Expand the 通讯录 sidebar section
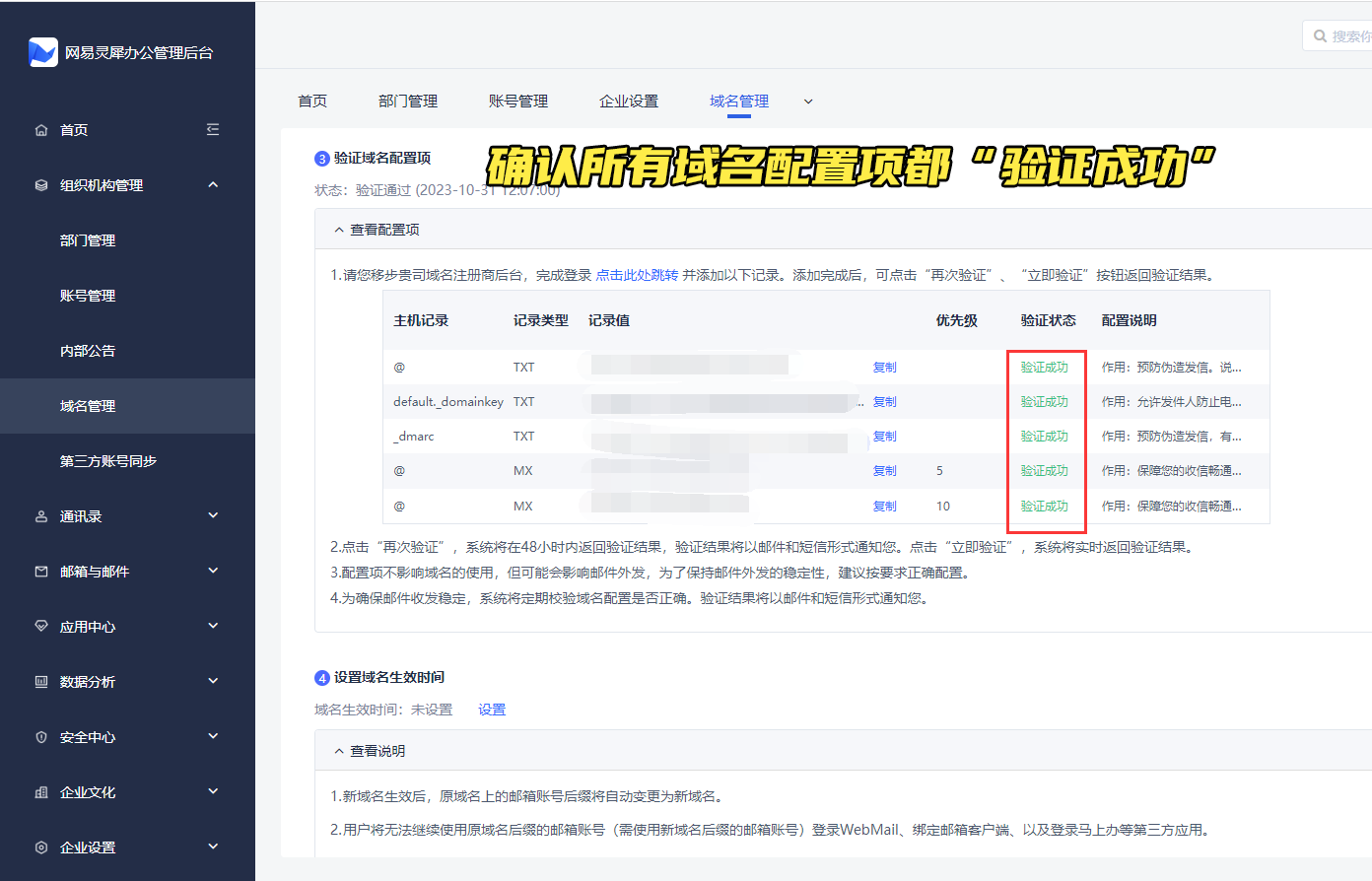The image size is (1372, 881). coord(213,515)
